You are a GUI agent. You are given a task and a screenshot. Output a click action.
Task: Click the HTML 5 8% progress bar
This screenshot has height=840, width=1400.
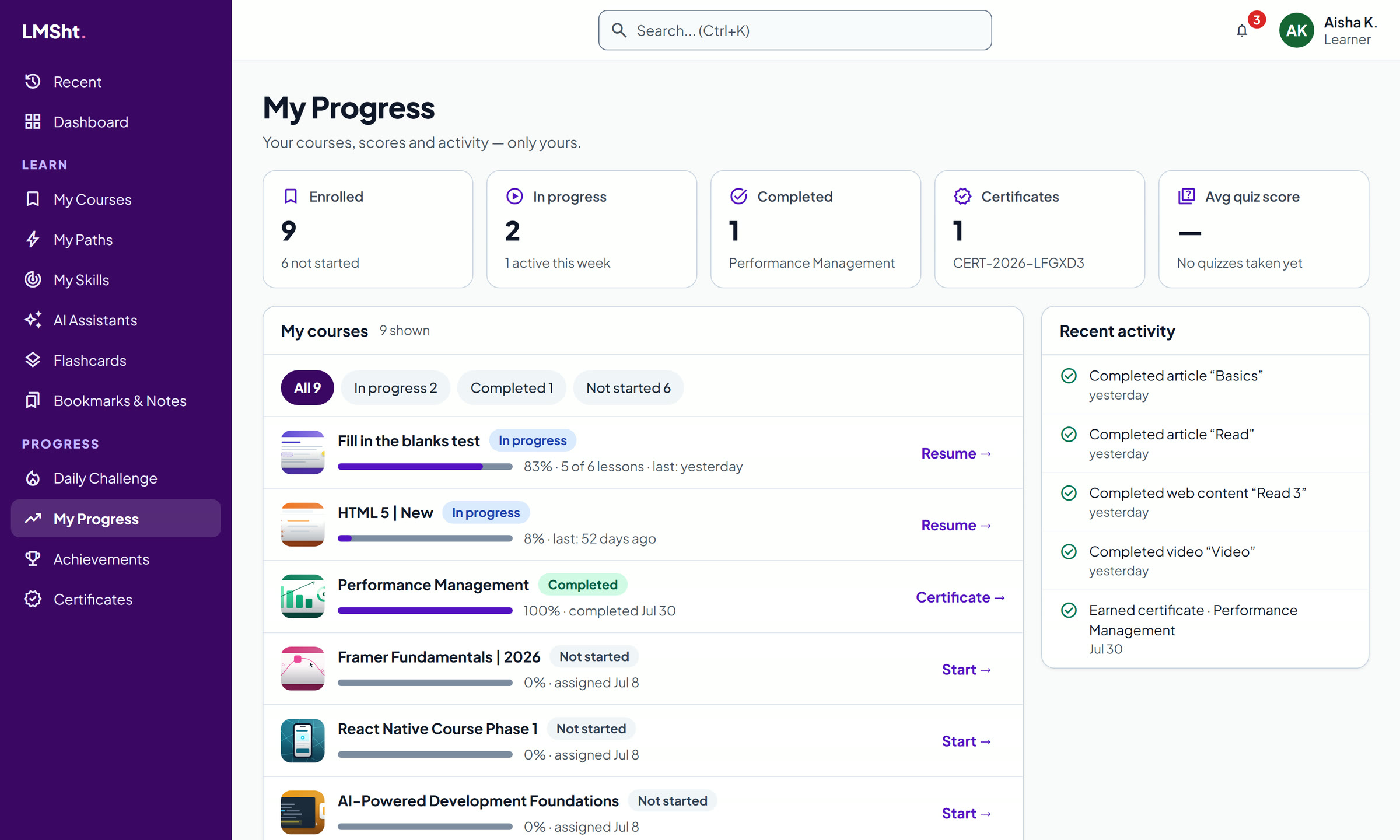425,538
